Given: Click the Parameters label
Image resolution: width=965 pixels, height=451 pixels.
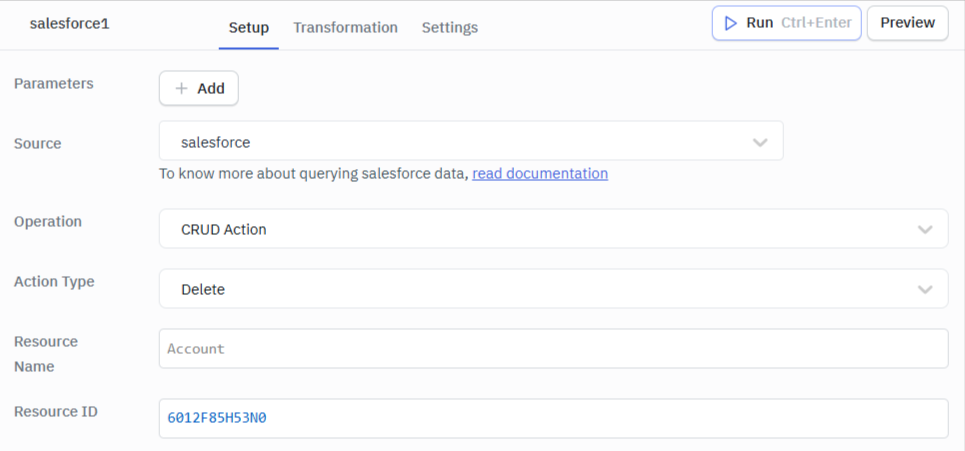Looking at the screenshot, I should 54,84.
